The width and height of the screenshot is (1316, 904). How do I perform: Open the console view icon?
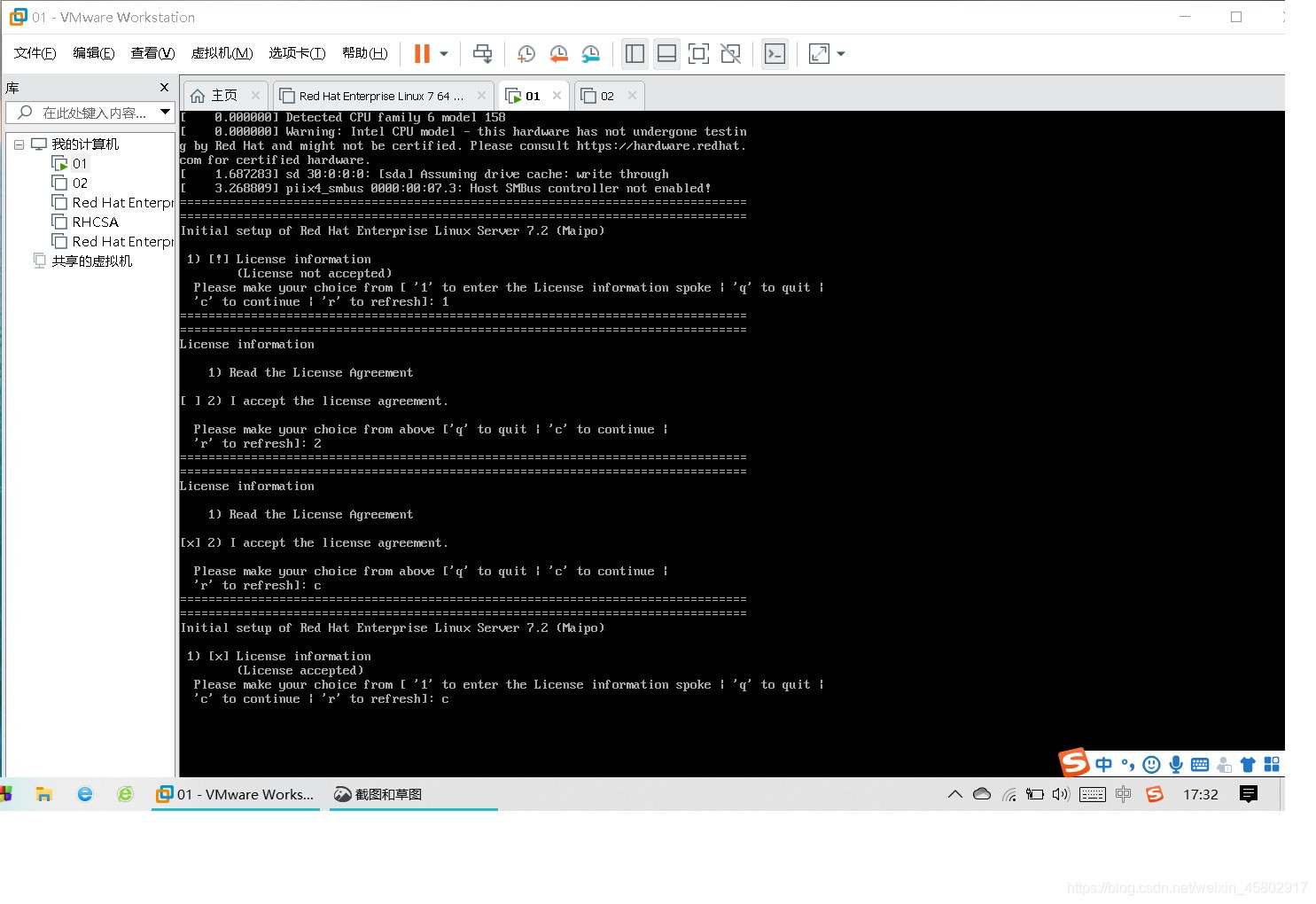(x=775, y=54)
